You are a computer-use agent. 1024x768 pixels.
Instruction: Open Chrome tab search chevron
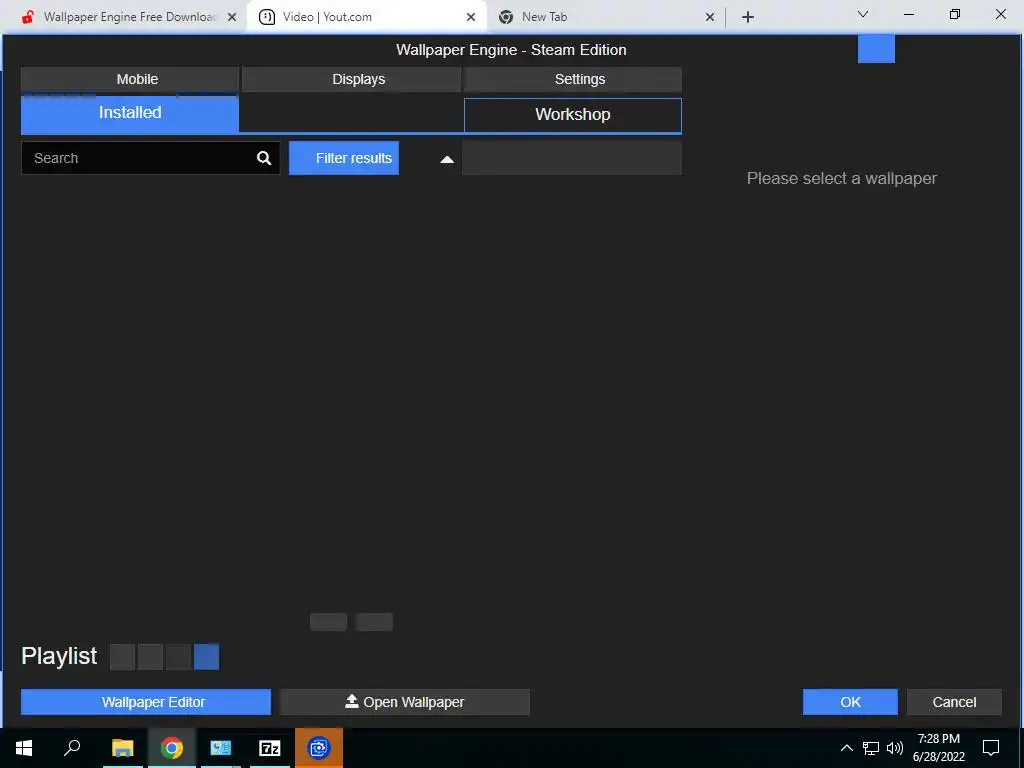click(863, 14)
